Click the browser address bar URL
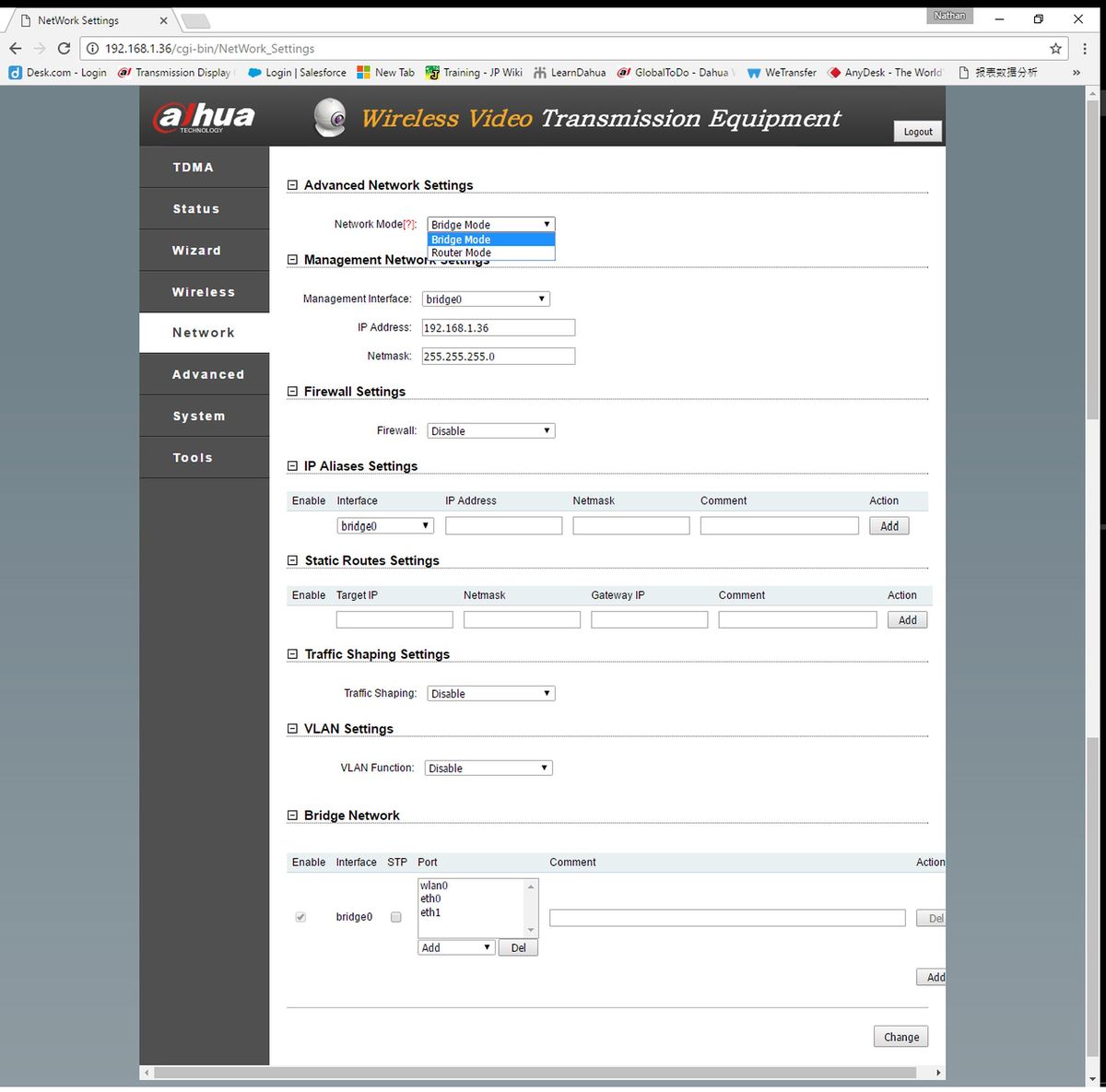 (210, 49)
